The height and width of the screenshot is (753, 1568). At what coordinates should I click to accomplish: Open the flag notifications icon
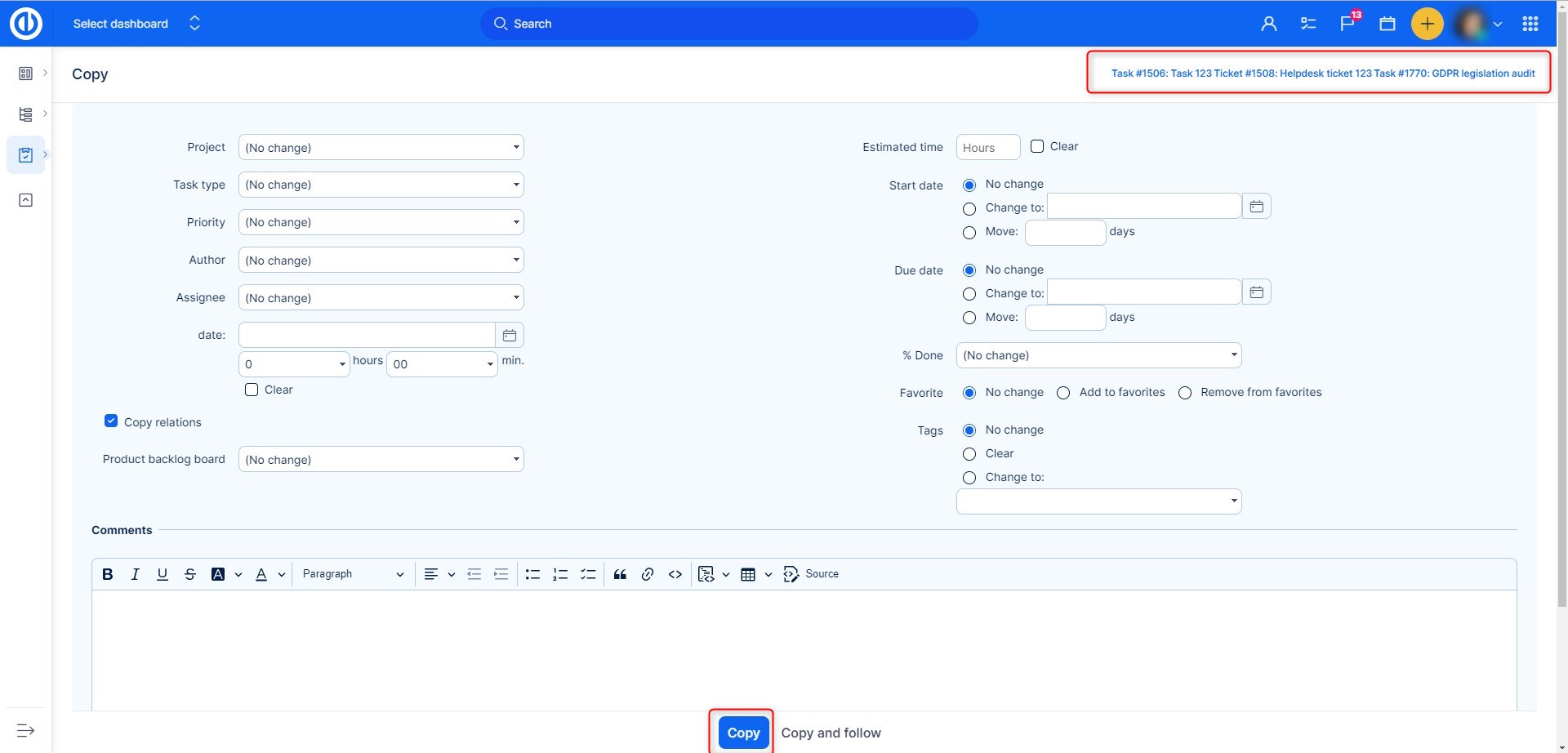1347,24
